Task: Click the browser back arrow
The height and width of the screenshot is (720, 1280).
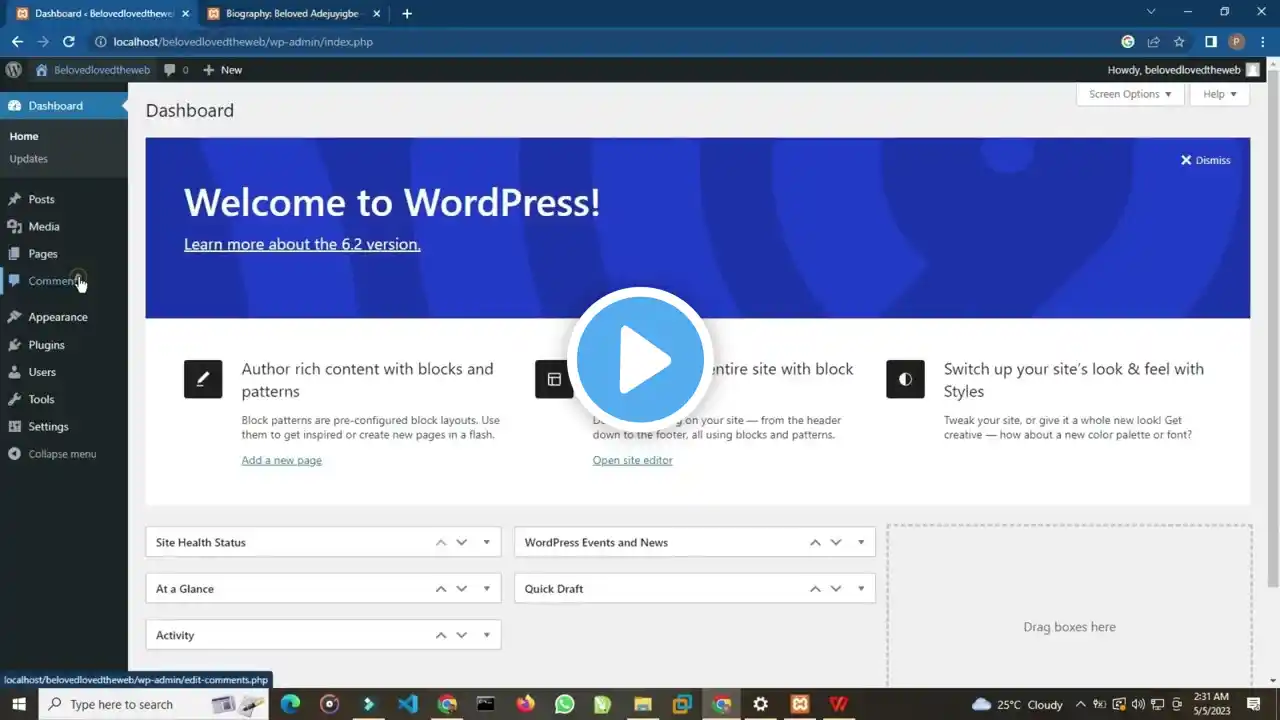Action: pyautogui.click(x=17, y=42)
